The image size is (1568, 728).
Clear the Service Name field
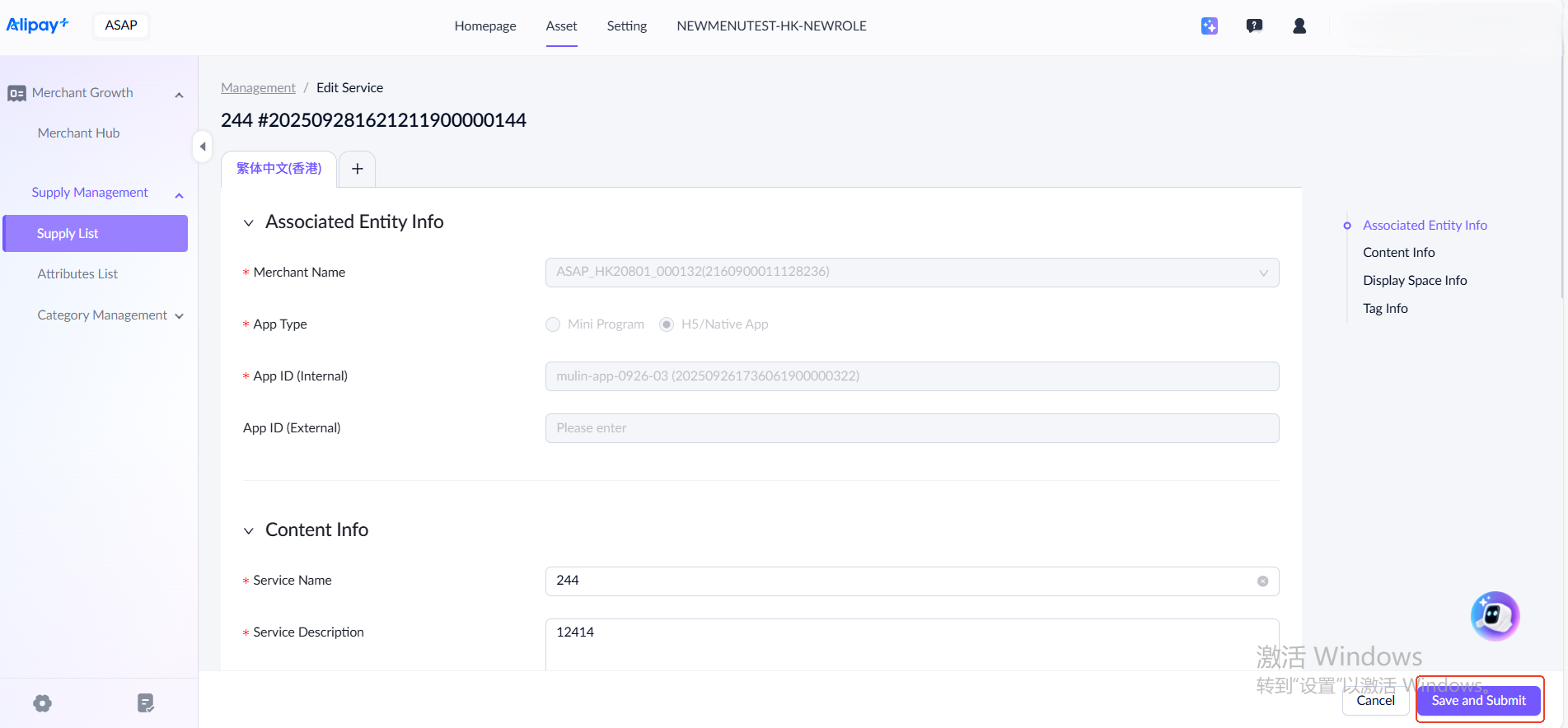(x=1262, y=581)
